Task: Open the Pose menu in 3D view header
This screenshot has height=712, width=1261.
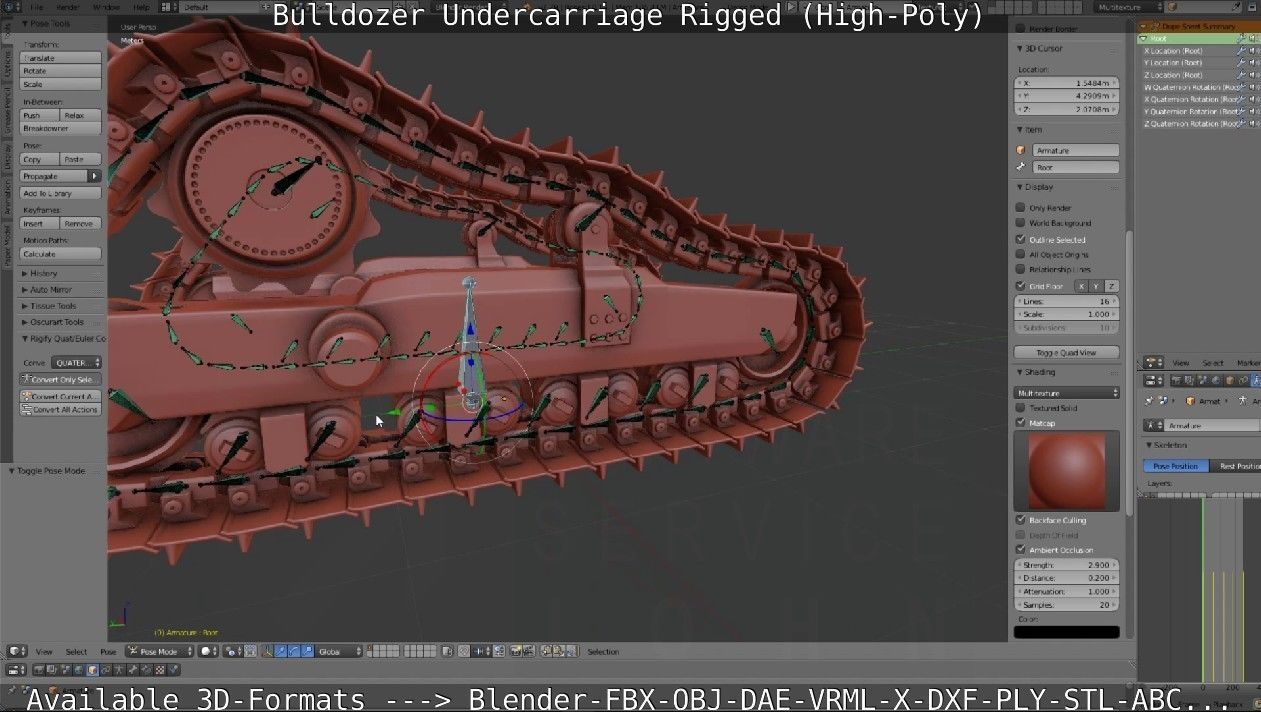Action: (x=108, y=651)
